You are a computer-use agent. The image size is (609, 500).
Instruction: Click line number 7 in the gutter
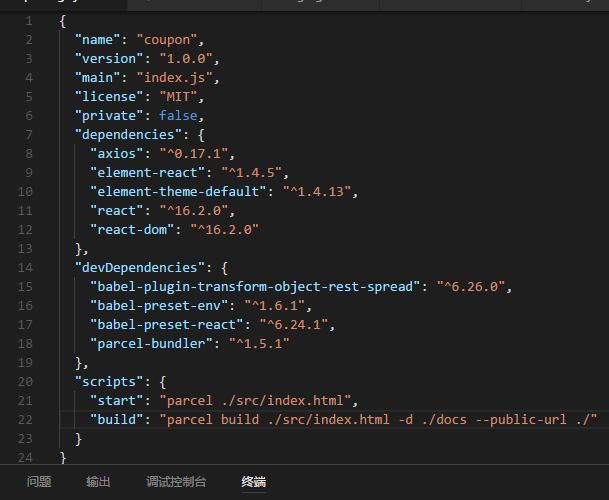coord(29,134)
